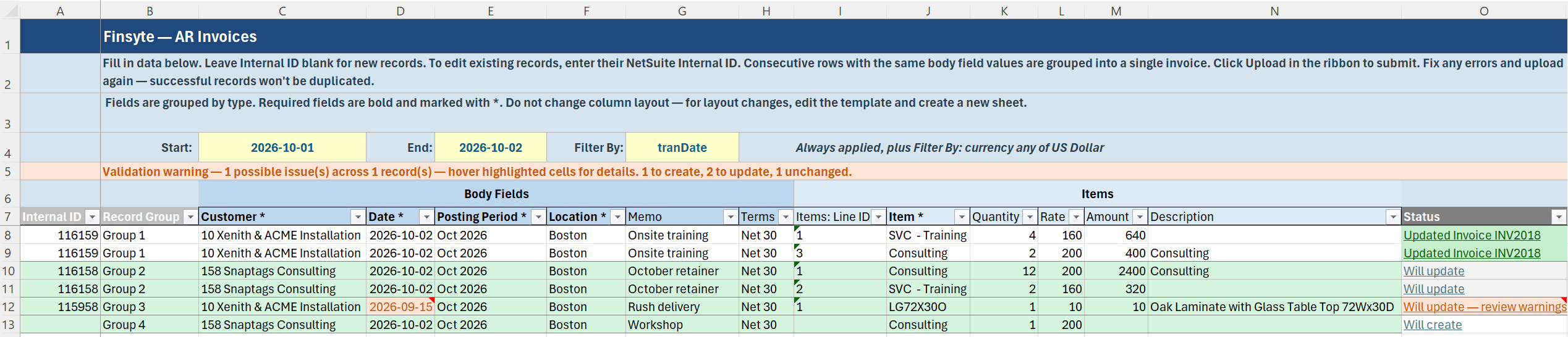1568x337 pixels.
Task: Open the Rate column filter dropdown
Action: point(1077,217)
